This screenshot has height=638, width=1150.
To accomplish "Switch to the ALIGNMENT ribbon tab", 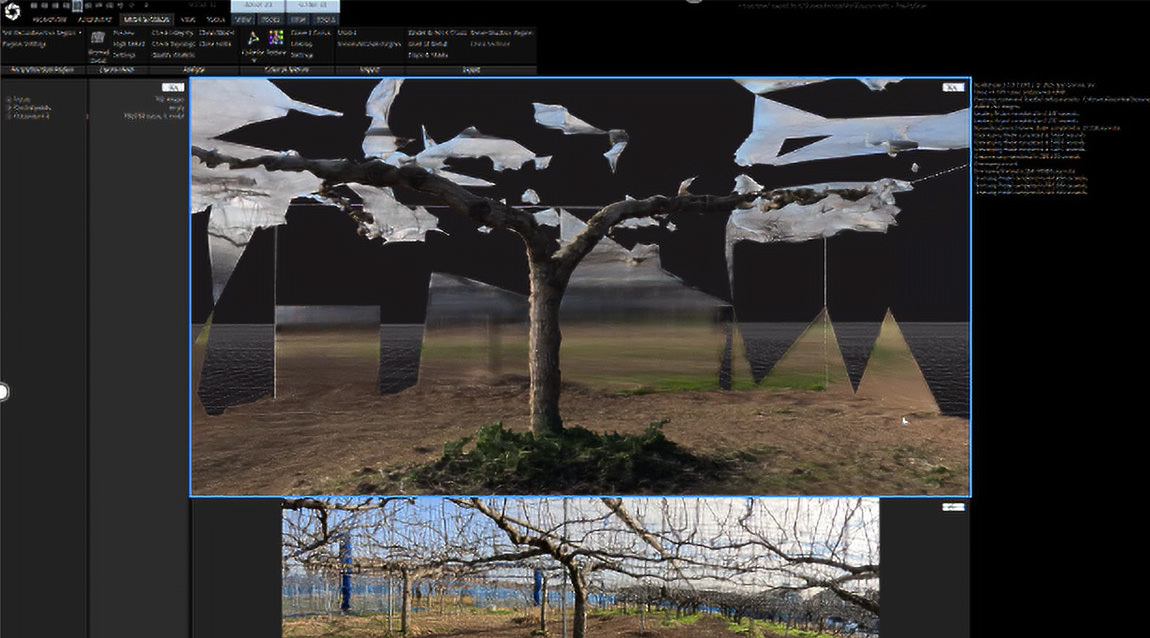I will coord(95,19).
